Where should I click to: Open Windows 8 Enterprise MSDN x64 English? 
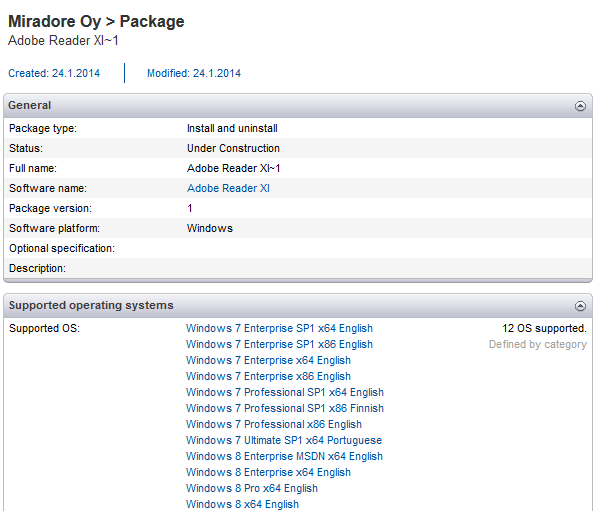point(284,456)
